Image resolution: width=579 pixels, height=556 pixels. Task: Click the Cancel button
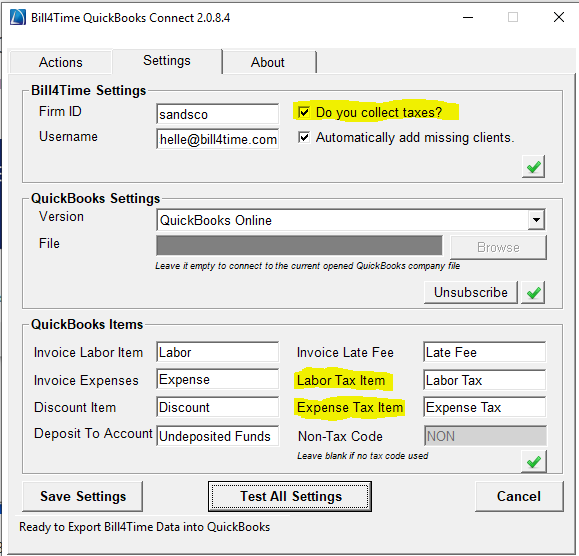pyautogui.click(x=519, y=496)
